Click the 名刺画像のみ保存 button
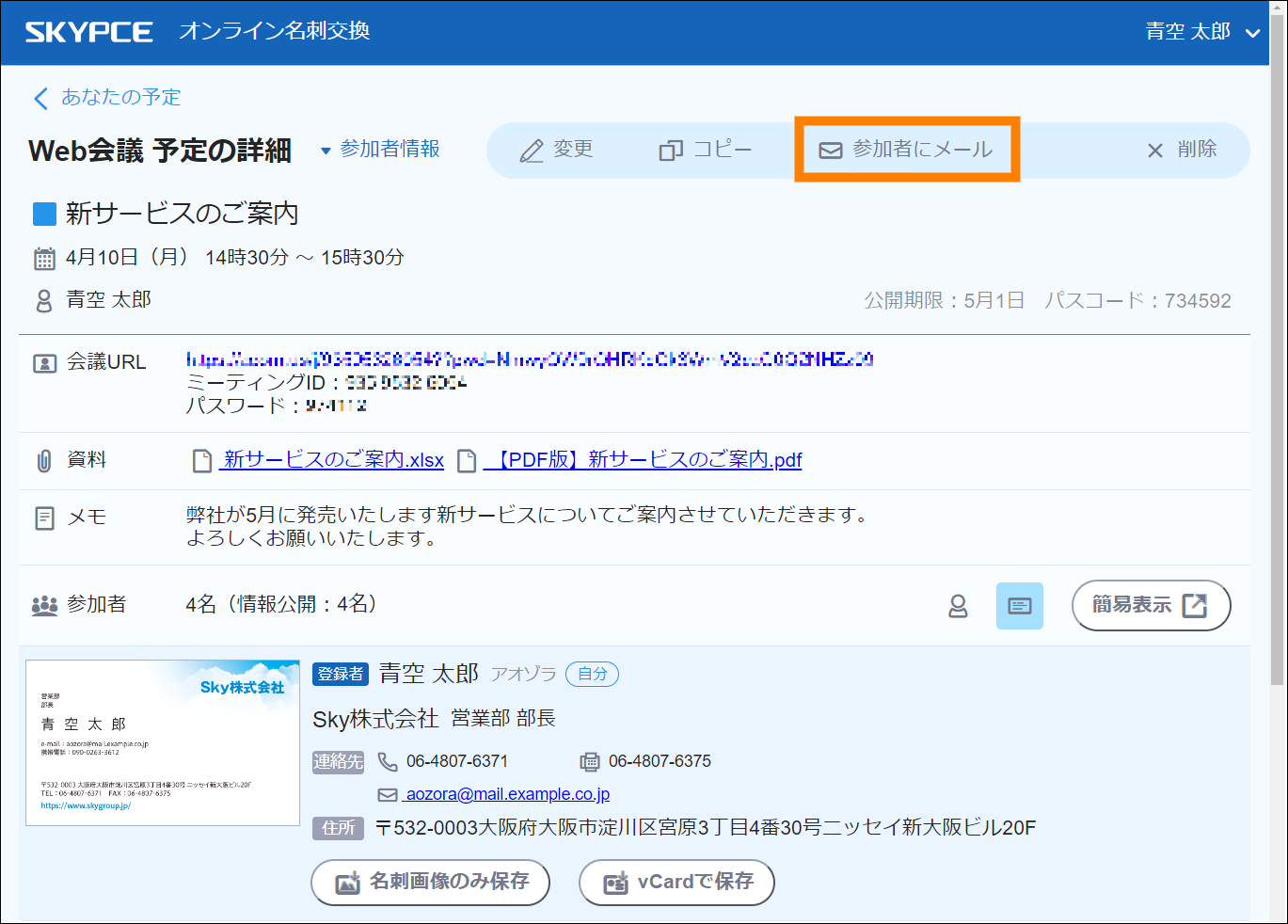The height and width of the screenshot is (924, 1288). 430,882
